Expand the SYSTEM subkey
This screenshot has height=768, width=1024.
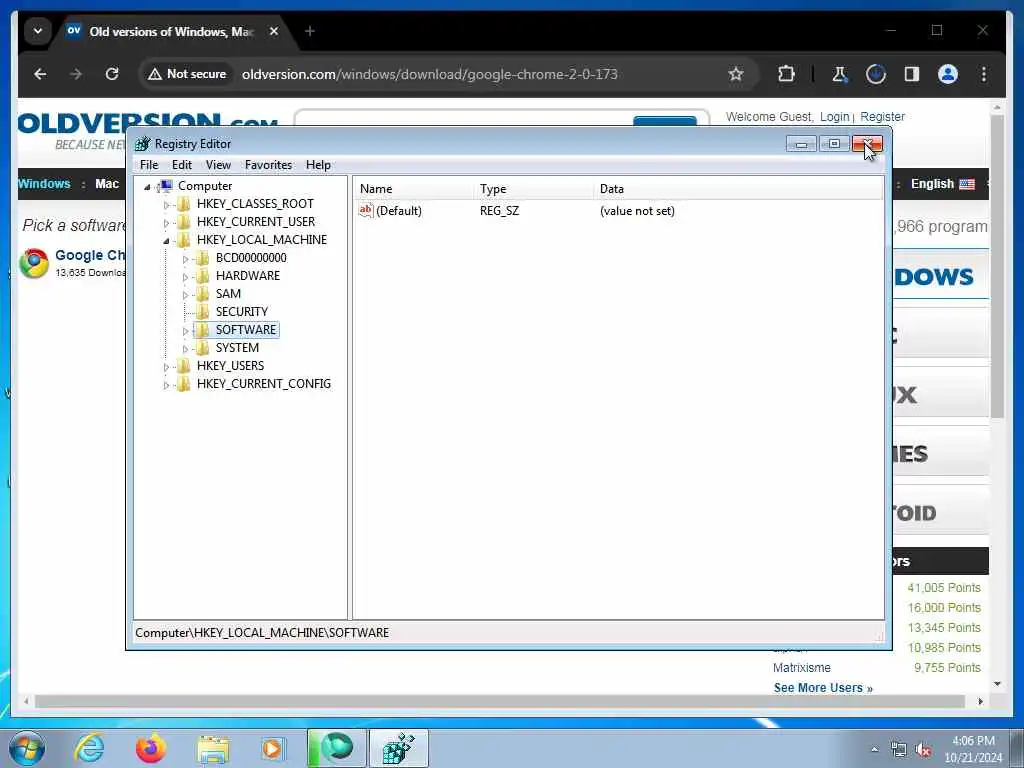point(185,349)
